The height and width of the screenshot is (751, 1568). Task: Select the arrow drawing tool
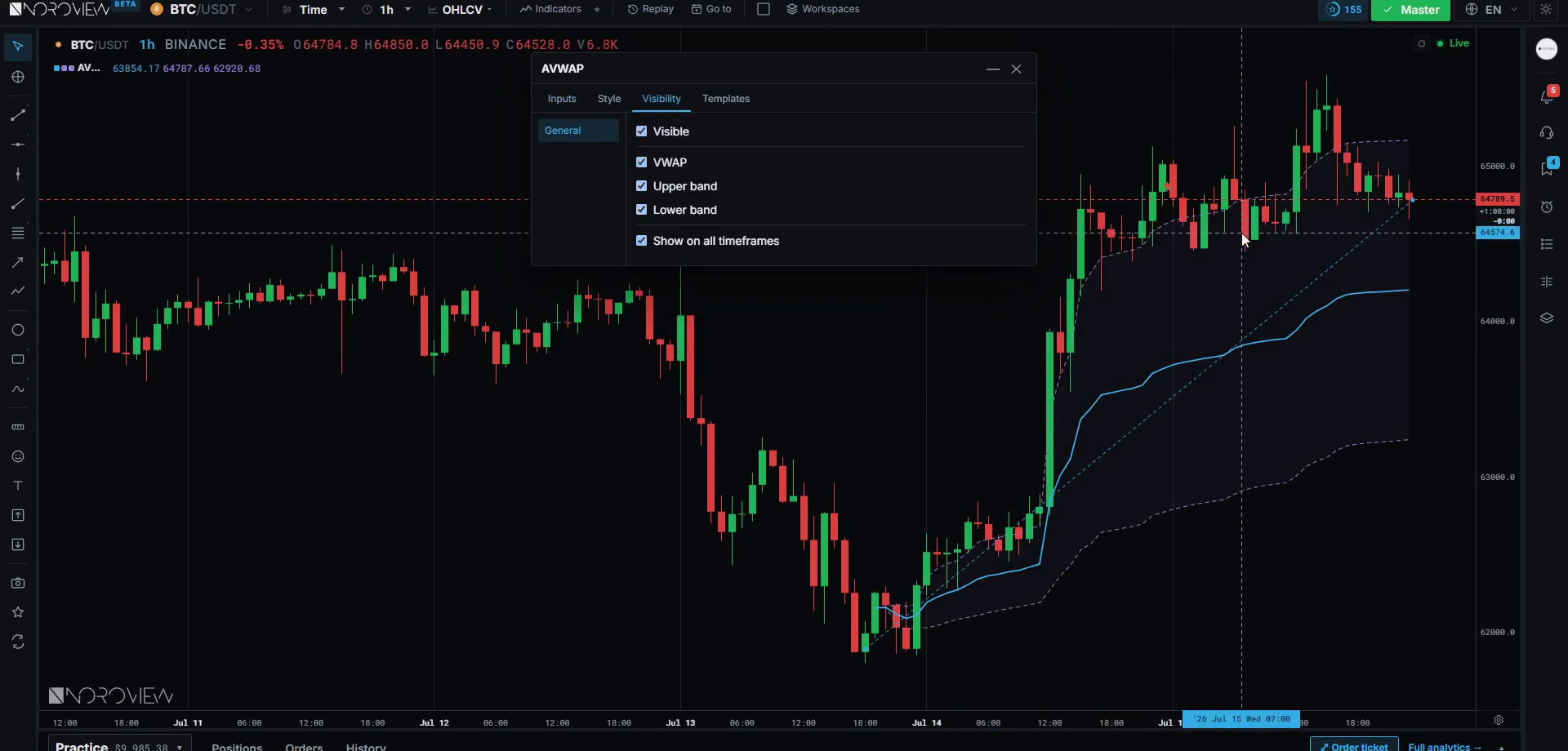point(18,263)
